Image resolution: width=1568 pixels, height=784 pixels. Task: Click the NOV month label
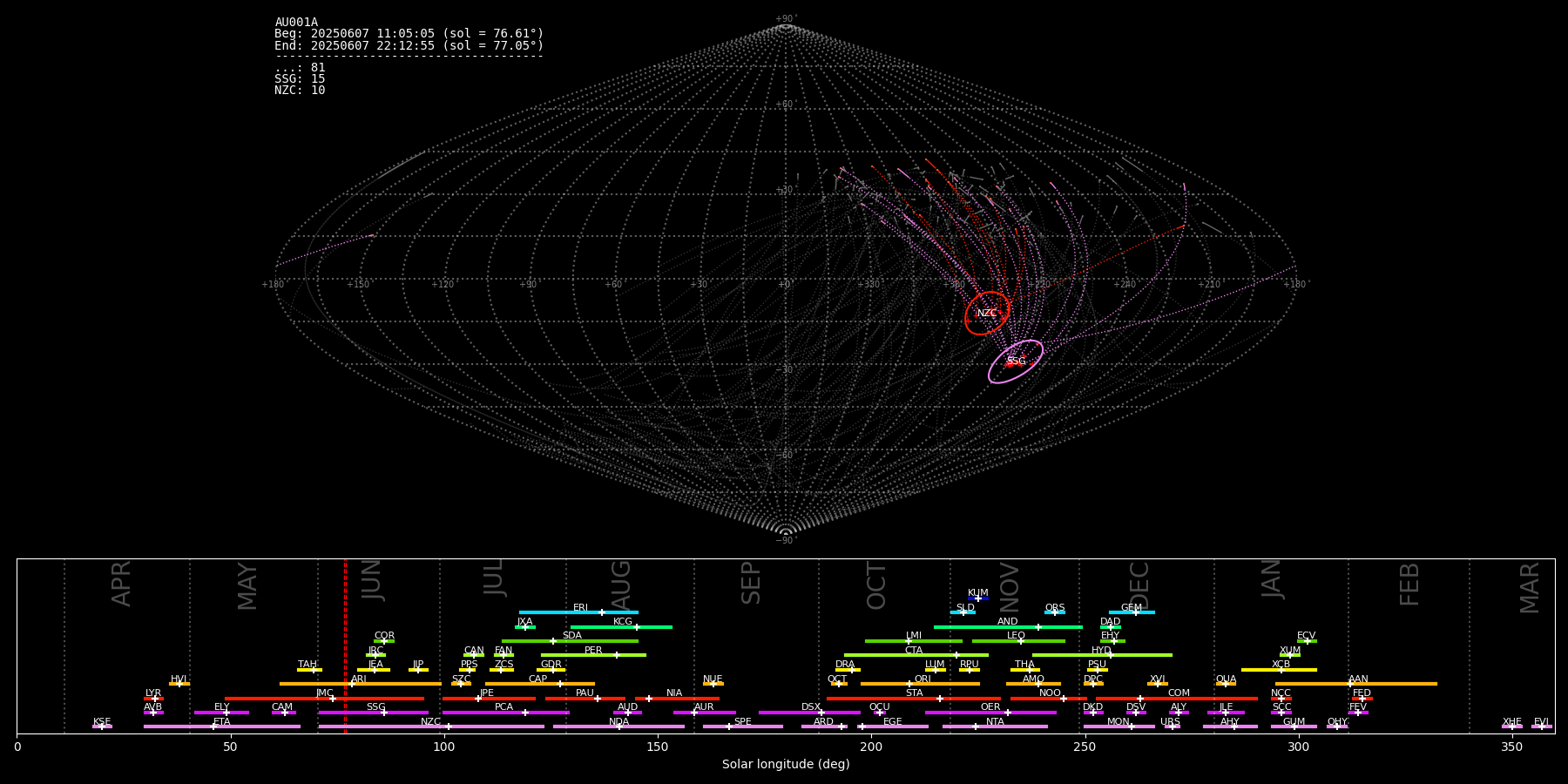click(1009, 587)
